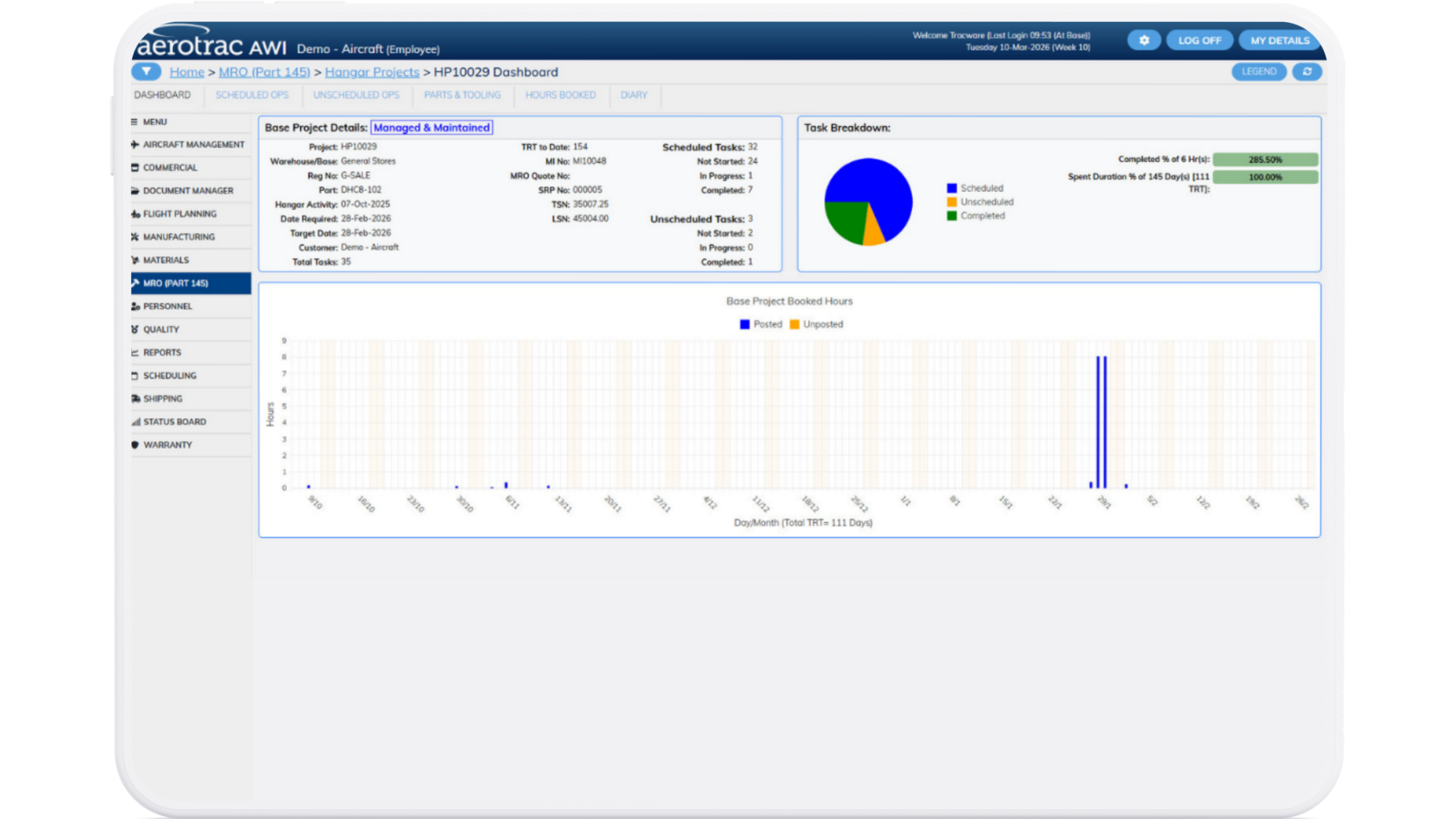This screenshot has width=1456, height=819.
Task: Click the LOG OFF button
Action: pos(1199,40)
